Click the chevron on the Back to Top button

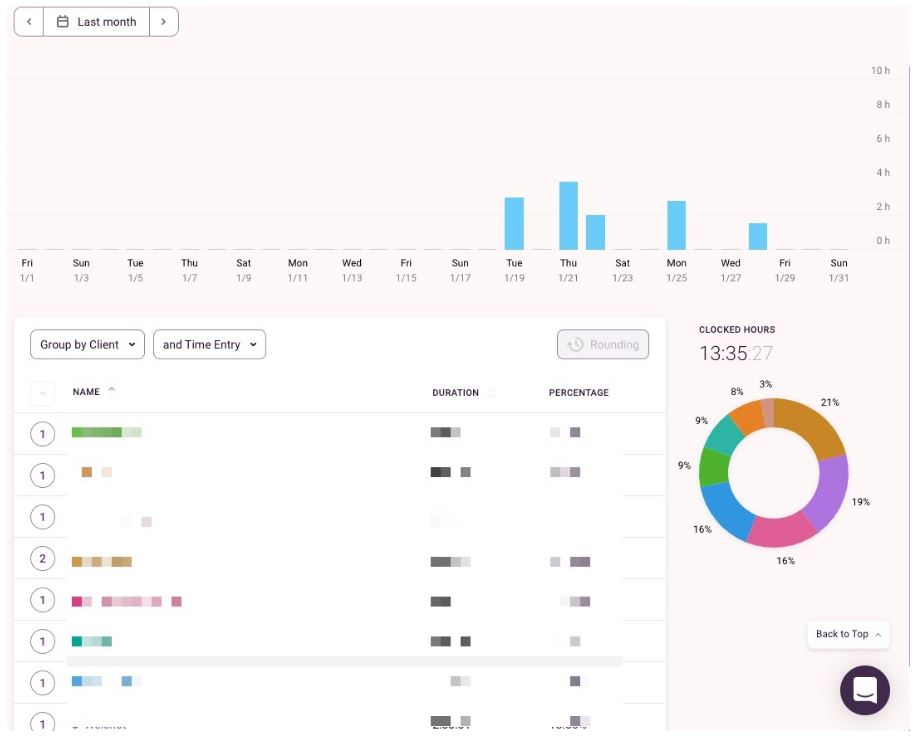(x=877, y=634)
